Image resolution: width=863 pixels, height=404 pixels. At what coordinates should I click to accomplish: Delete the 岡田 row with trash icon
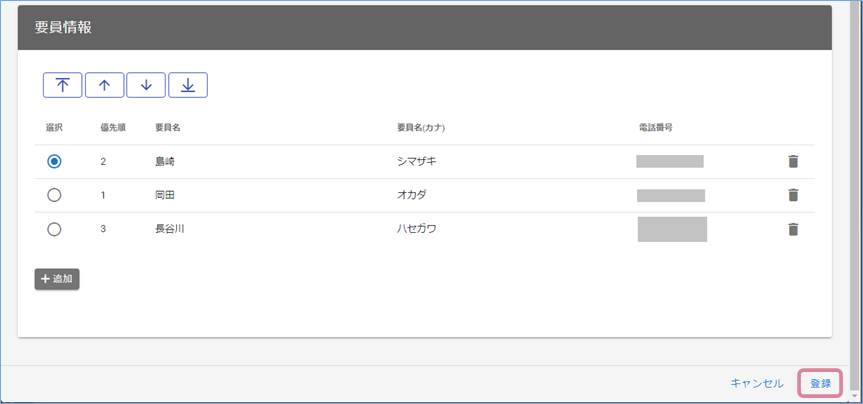pyautogui.click(x=793, y=195)
